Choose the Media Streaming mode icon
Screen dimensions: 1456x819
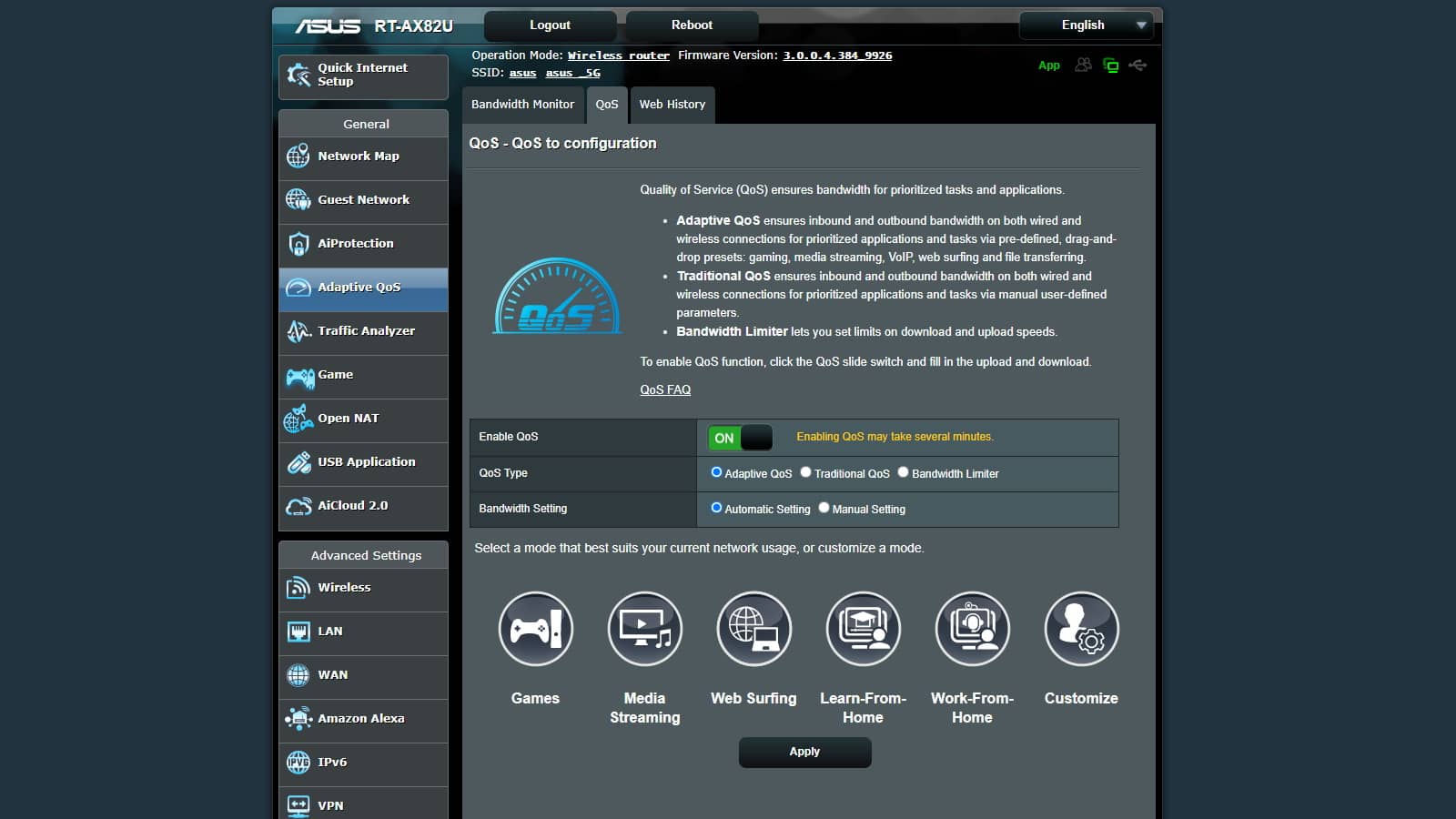tap(644, 629)
